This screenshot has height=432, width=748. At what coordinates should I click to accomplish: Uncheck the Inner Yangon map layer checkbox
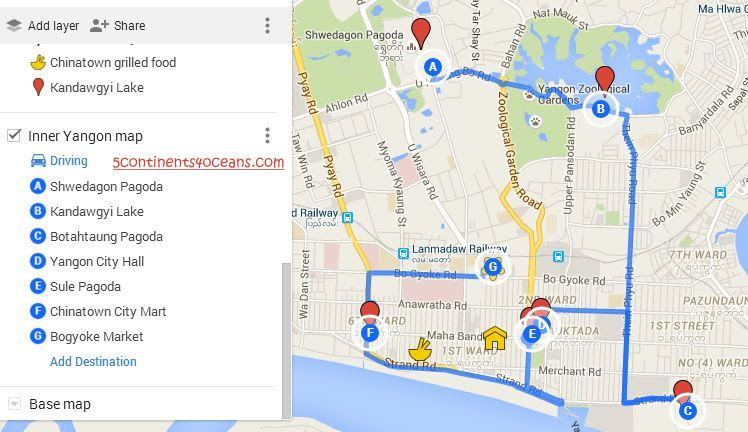14,135
